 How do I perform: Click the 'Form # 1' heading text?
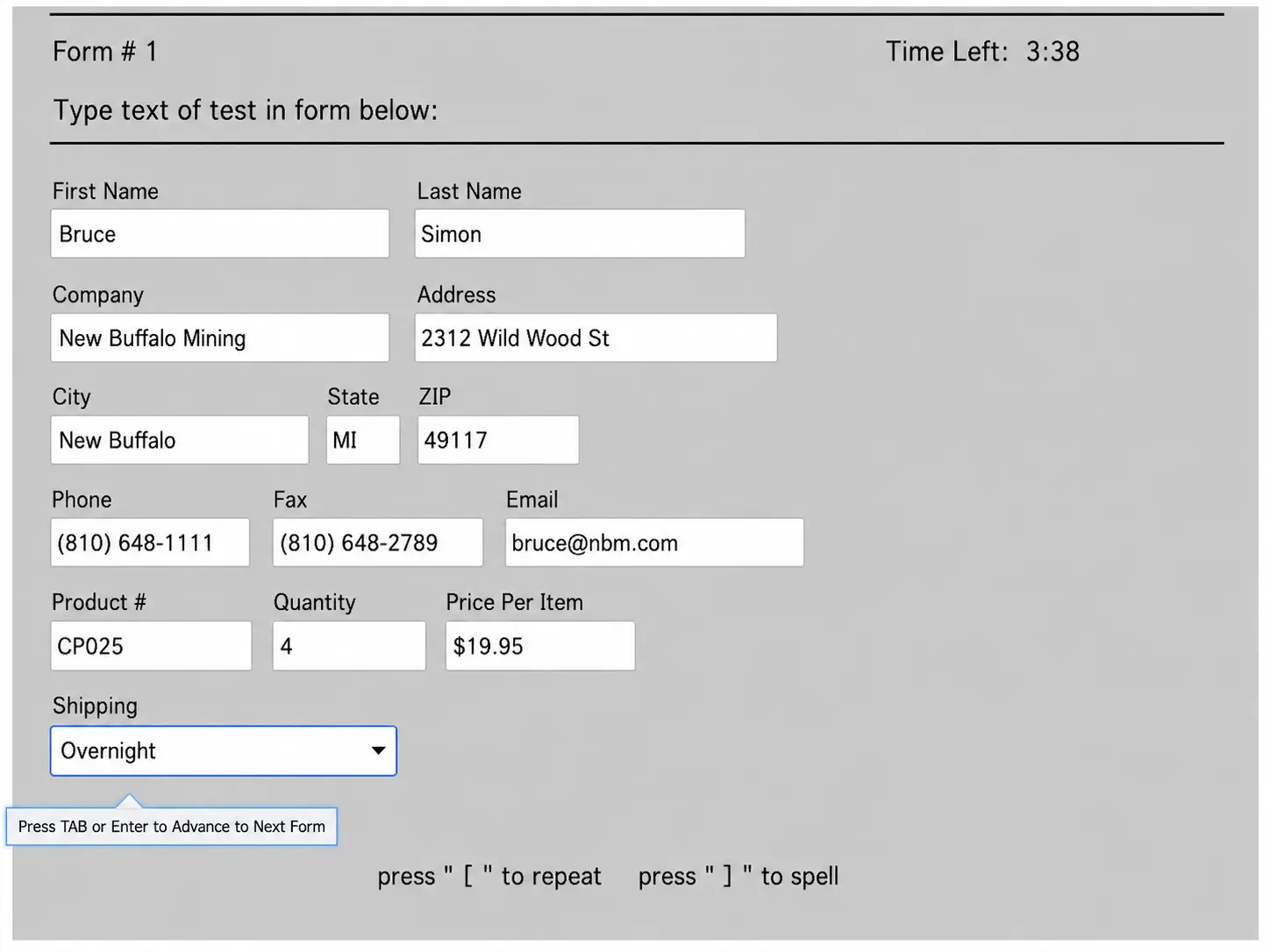105,52
